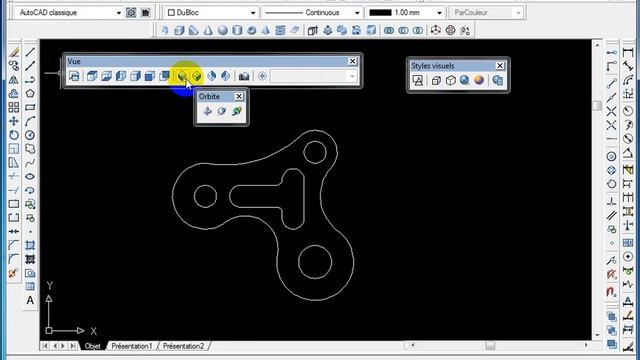Select the SE Isometric view icon
This screenshot has height=360, width=640.
pyautogui.click(x=197, y=76)
